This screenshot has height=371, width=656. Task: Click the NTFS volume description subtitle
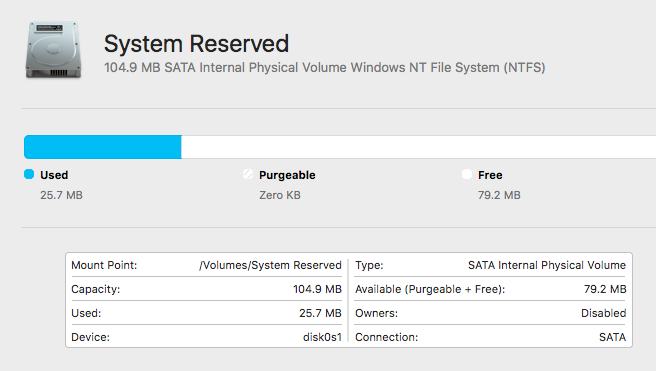click(x=325, y=68)
